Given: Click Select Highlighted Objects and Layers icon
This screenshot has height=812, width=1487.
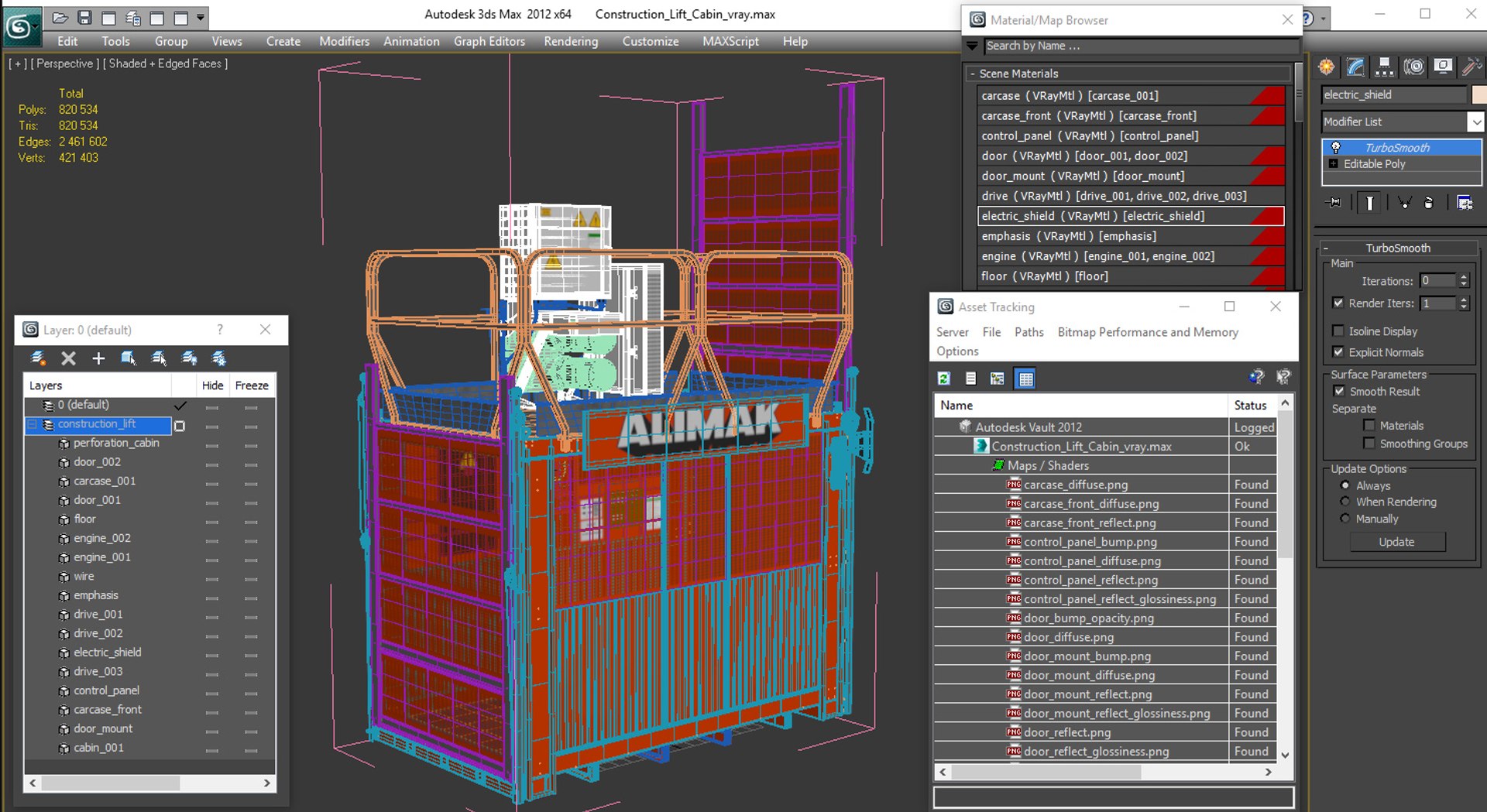Looking at the screenshot, I should point(129,358).
